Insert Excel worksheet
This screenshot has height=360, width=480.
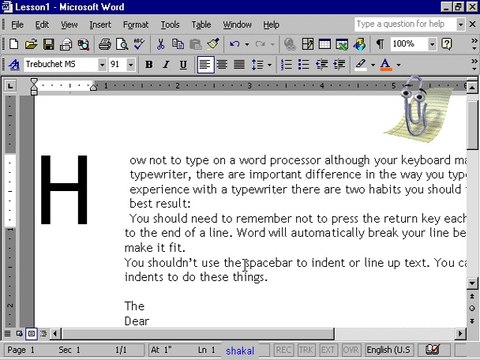[342, 44]
